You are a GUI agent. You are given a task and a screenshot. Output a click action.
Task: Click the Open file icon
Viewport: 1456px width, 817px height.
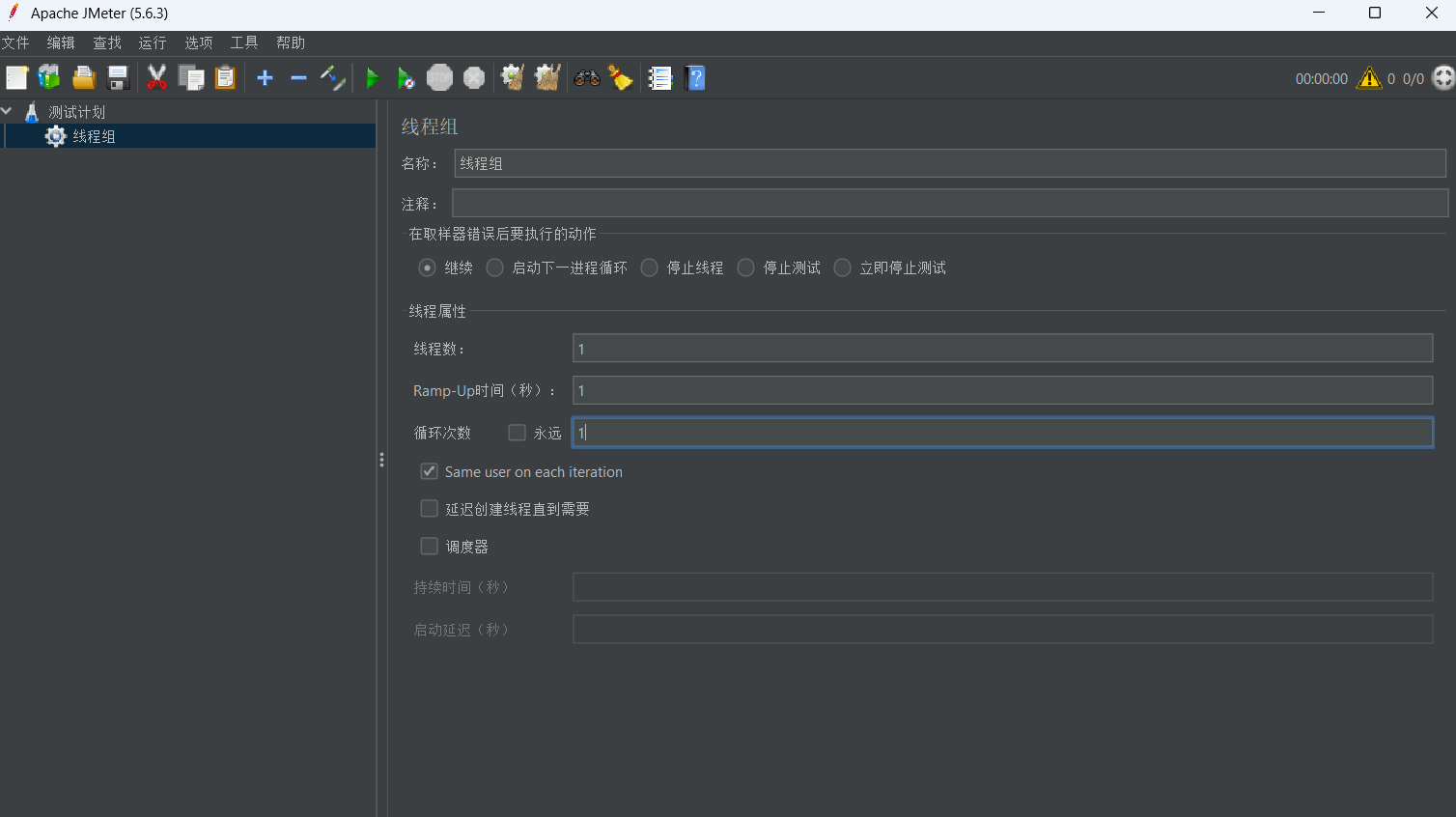click(84, 78)
